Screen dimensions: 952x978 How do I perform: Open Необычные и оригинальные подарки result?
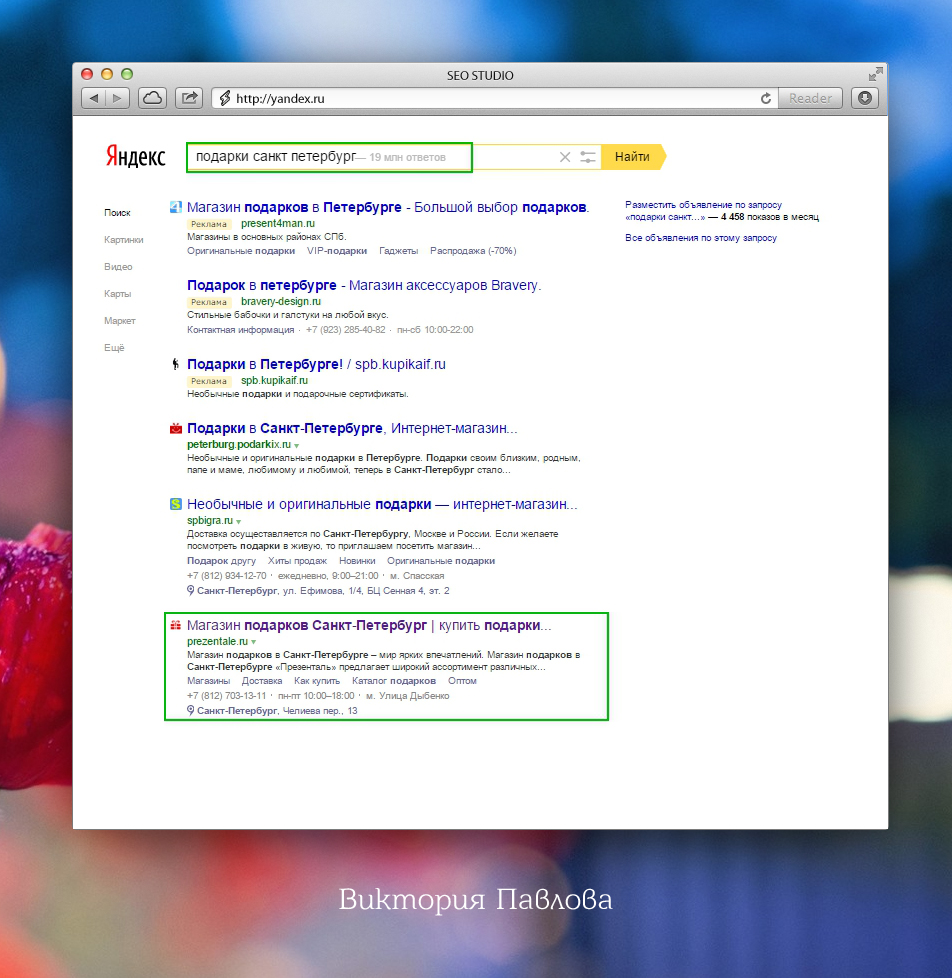click(382, 504)
